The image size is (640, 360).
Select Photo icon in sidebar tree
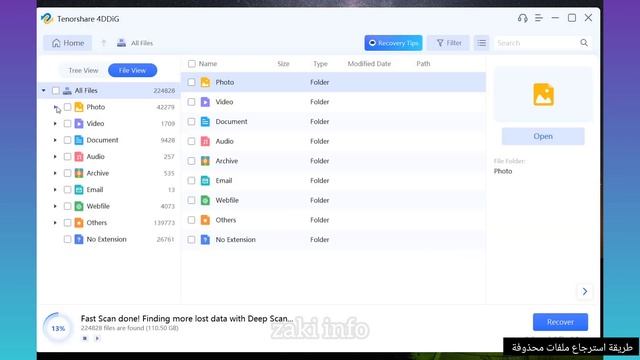(79, 107)
